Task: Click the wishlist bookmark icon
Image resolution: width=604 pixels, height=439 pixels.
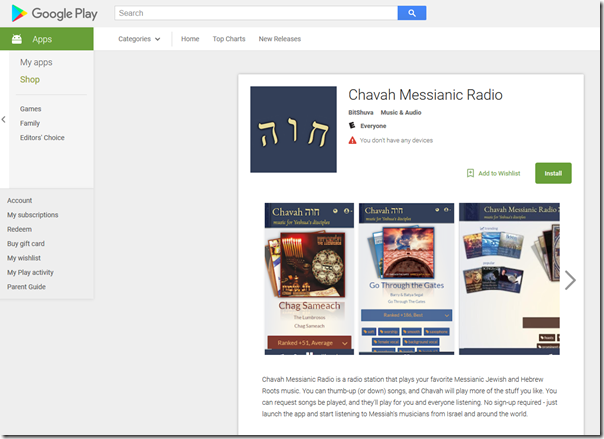Action: pos(470,173)
